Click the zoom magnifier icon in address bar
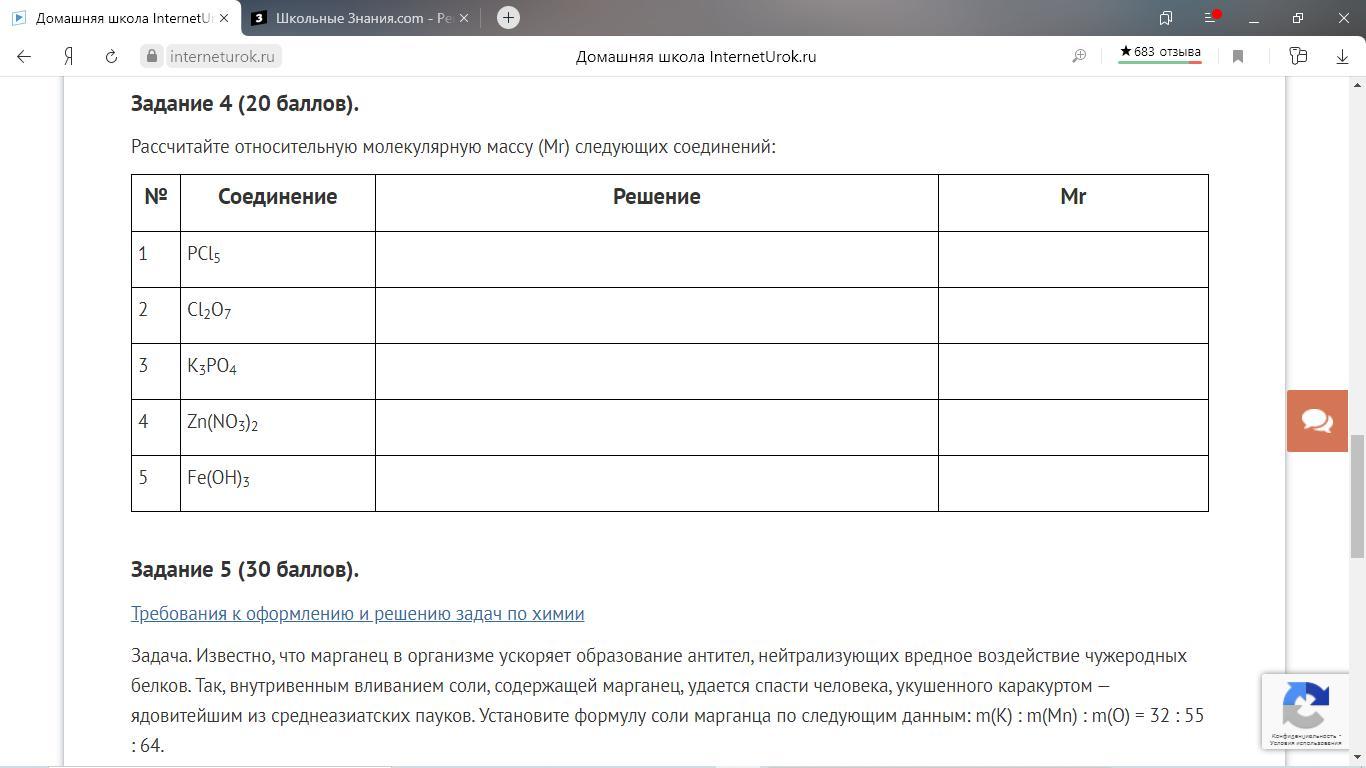This screenshot has width=1366, height=768. pyautogui.click(x=1079, y=57)
